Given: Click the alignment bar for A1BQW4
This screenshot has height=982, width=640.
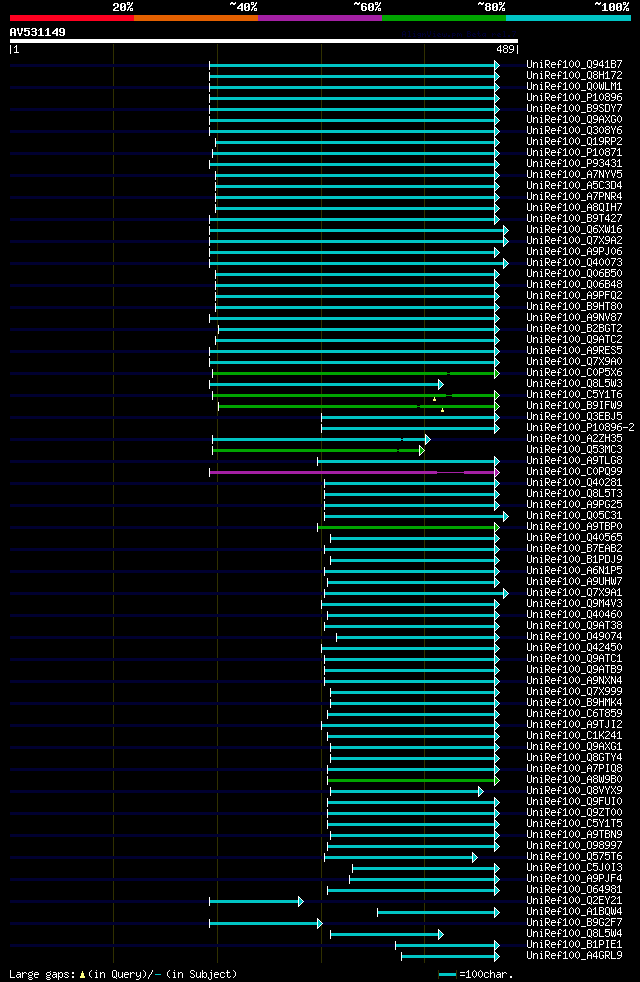Looking at the screenshot, I should (438, 912).
